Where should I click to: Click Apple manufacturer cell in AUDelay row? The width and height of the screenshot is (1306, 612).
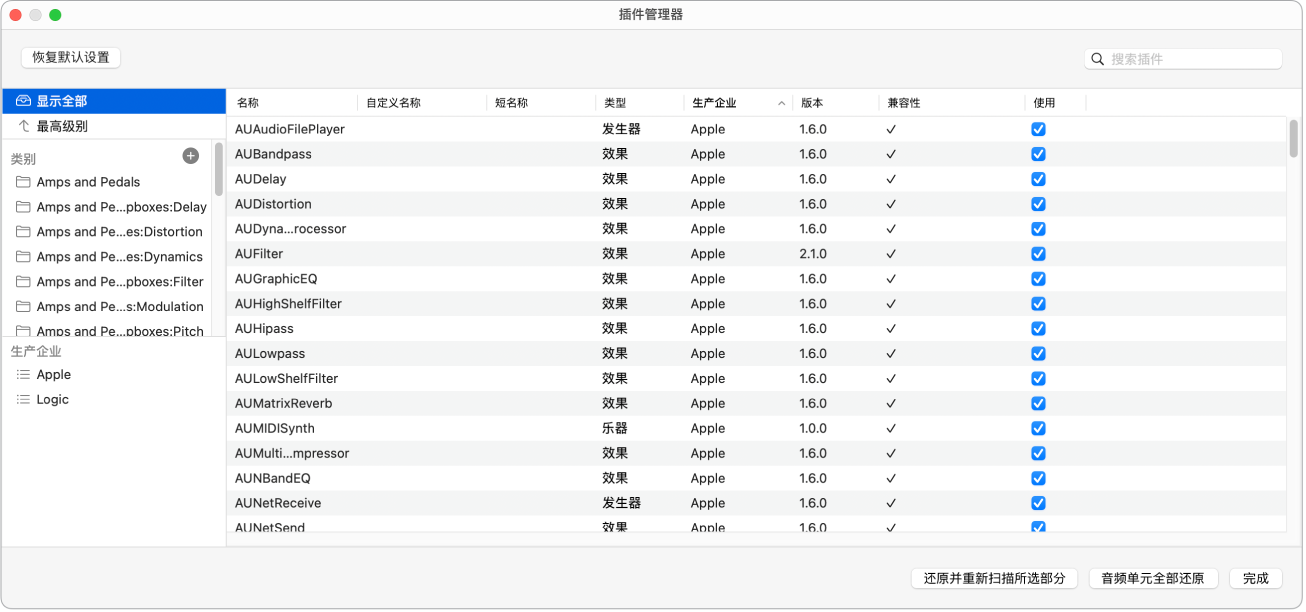[708, 179]
